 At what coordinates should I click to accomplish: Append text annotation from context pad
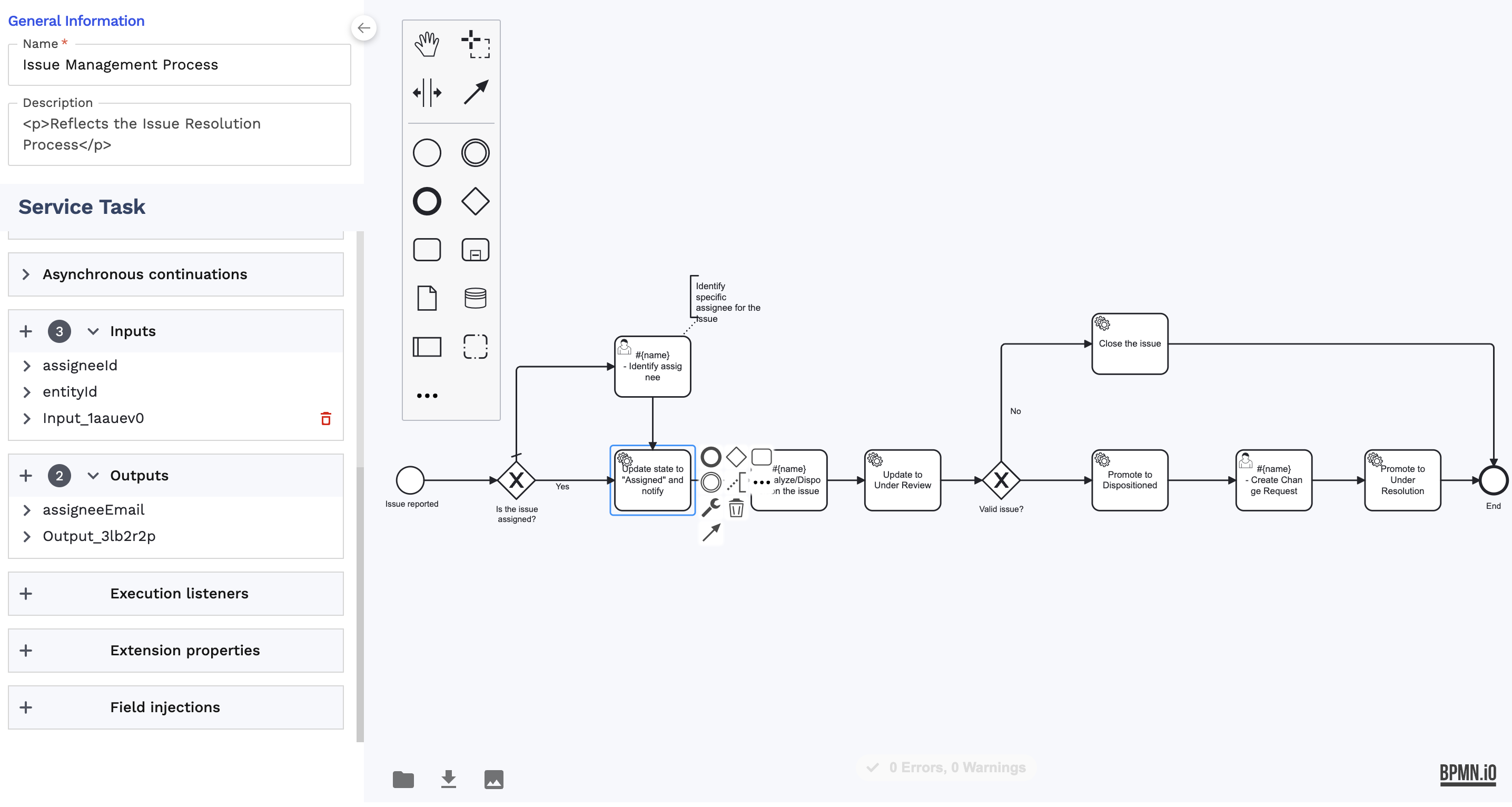(x=736, y=482)
